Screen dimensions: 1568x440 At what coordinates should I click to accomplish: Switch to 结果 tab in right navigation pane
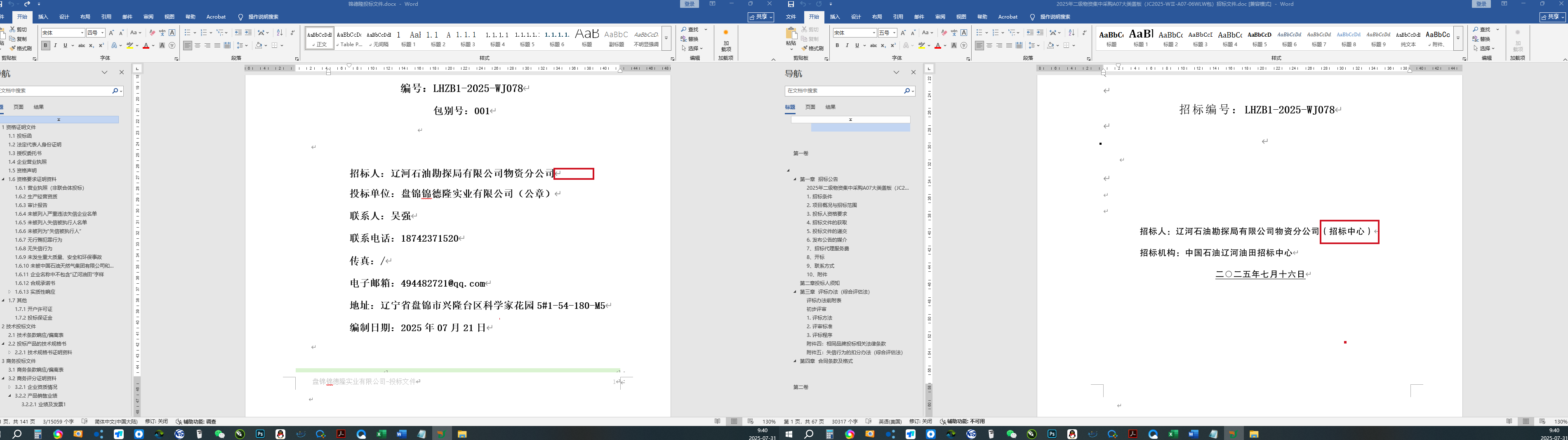(x=830, y=107)
